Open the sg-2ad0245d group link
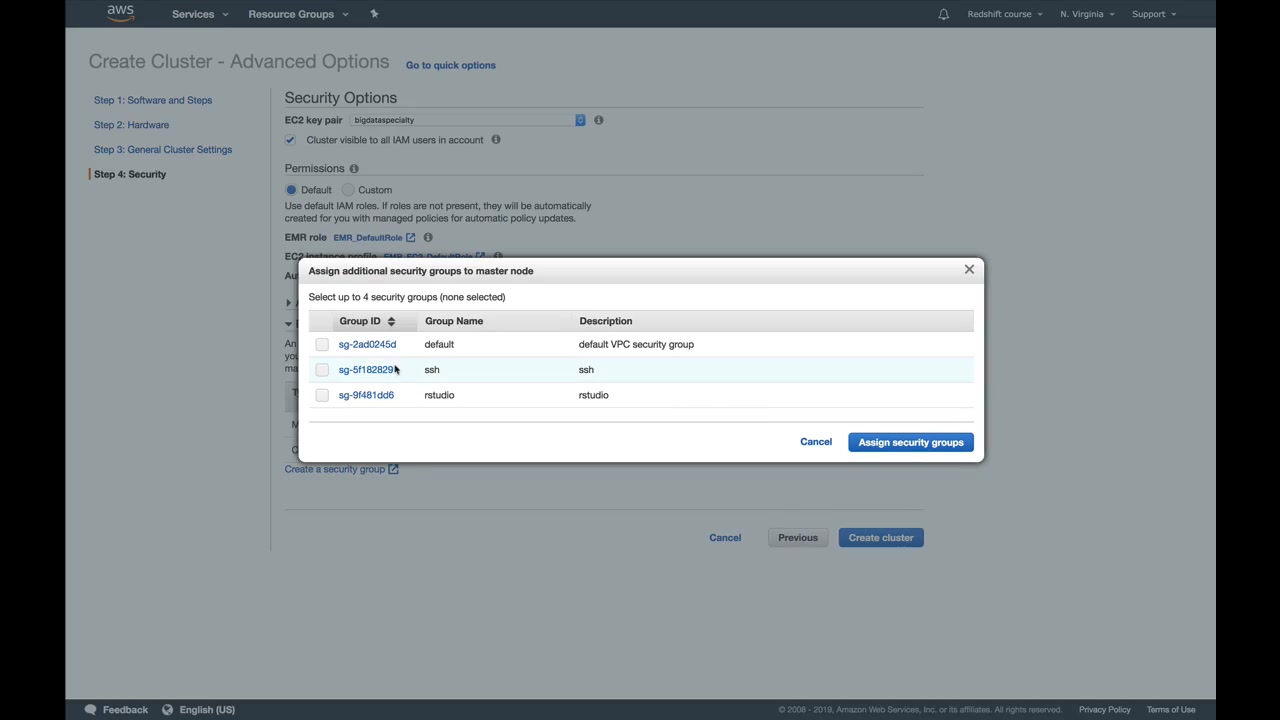 pyautogui.click(x=367, y=344)
